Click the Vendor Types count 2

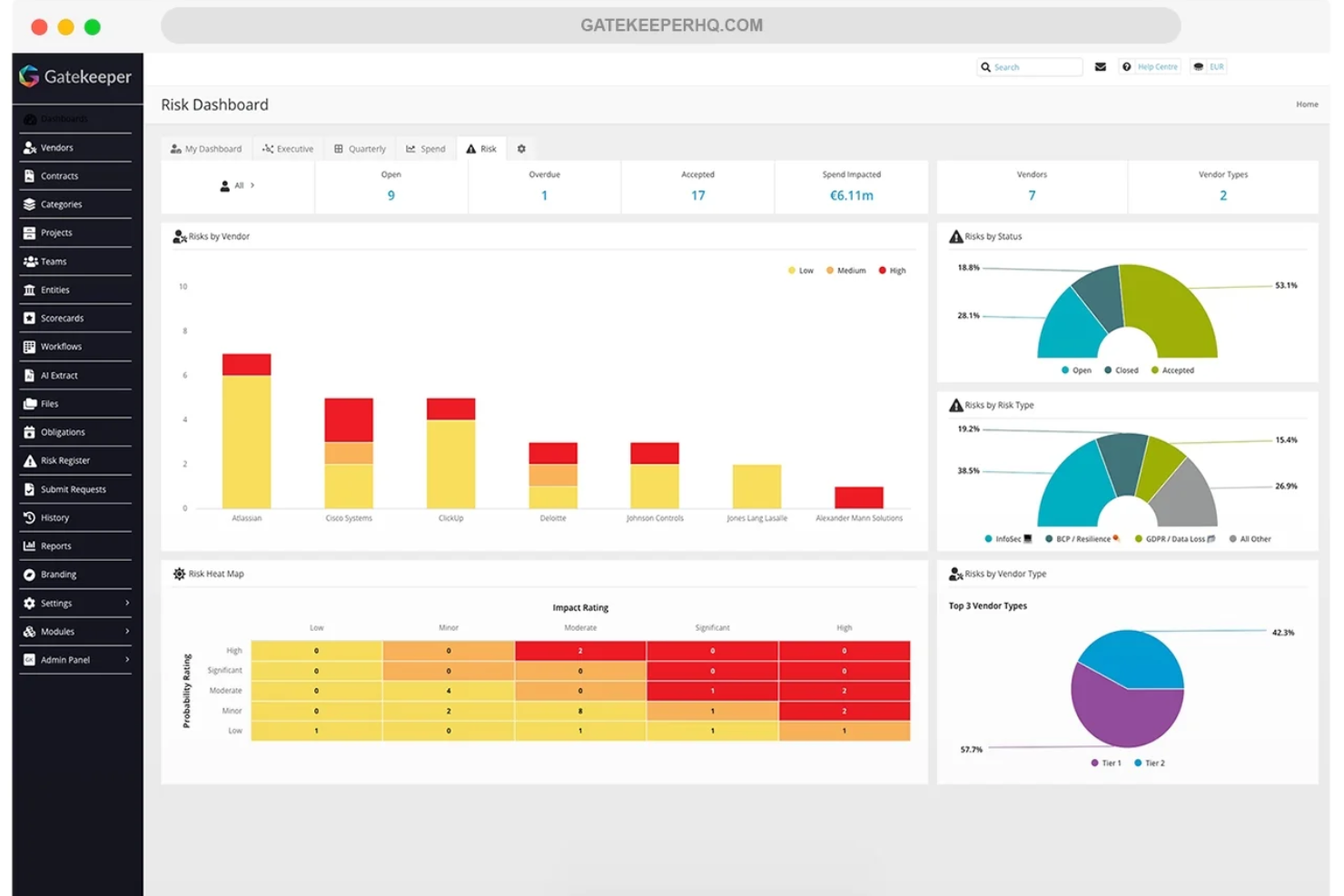tap(1223, 195)
